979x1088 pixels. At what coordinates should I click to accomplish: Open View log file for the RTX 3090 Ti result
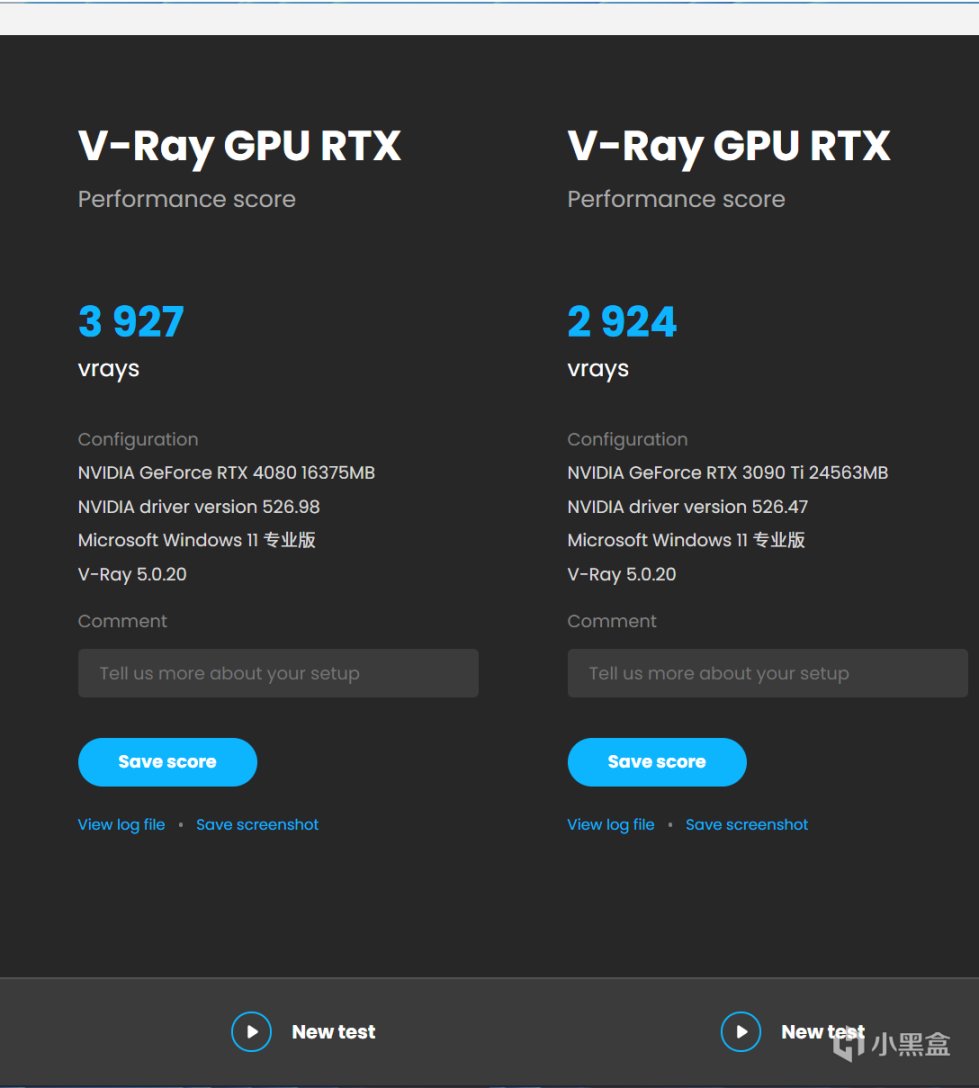(610, 825)
